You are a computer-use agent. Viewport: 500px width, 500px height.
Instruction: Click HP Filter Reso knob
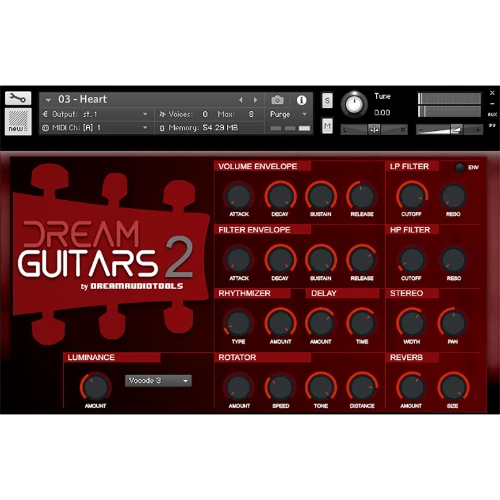tap(453, 260)
